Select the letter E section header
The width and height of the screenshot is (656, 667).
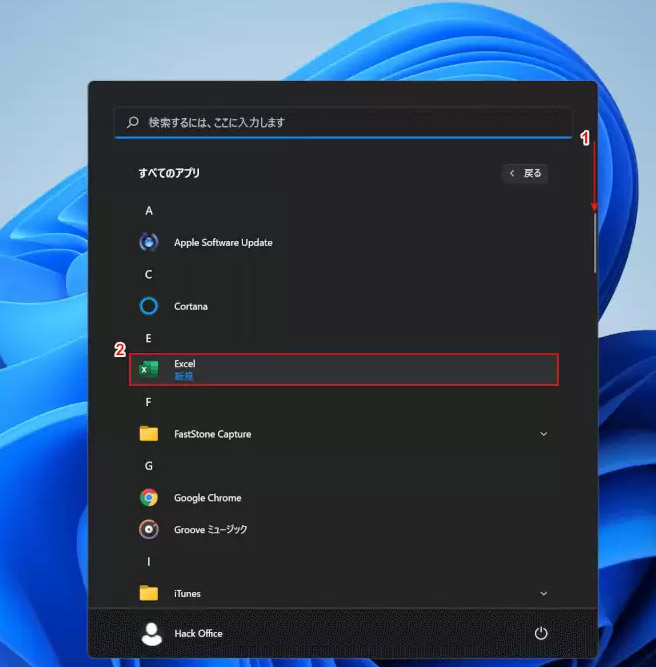pos(149,338)
